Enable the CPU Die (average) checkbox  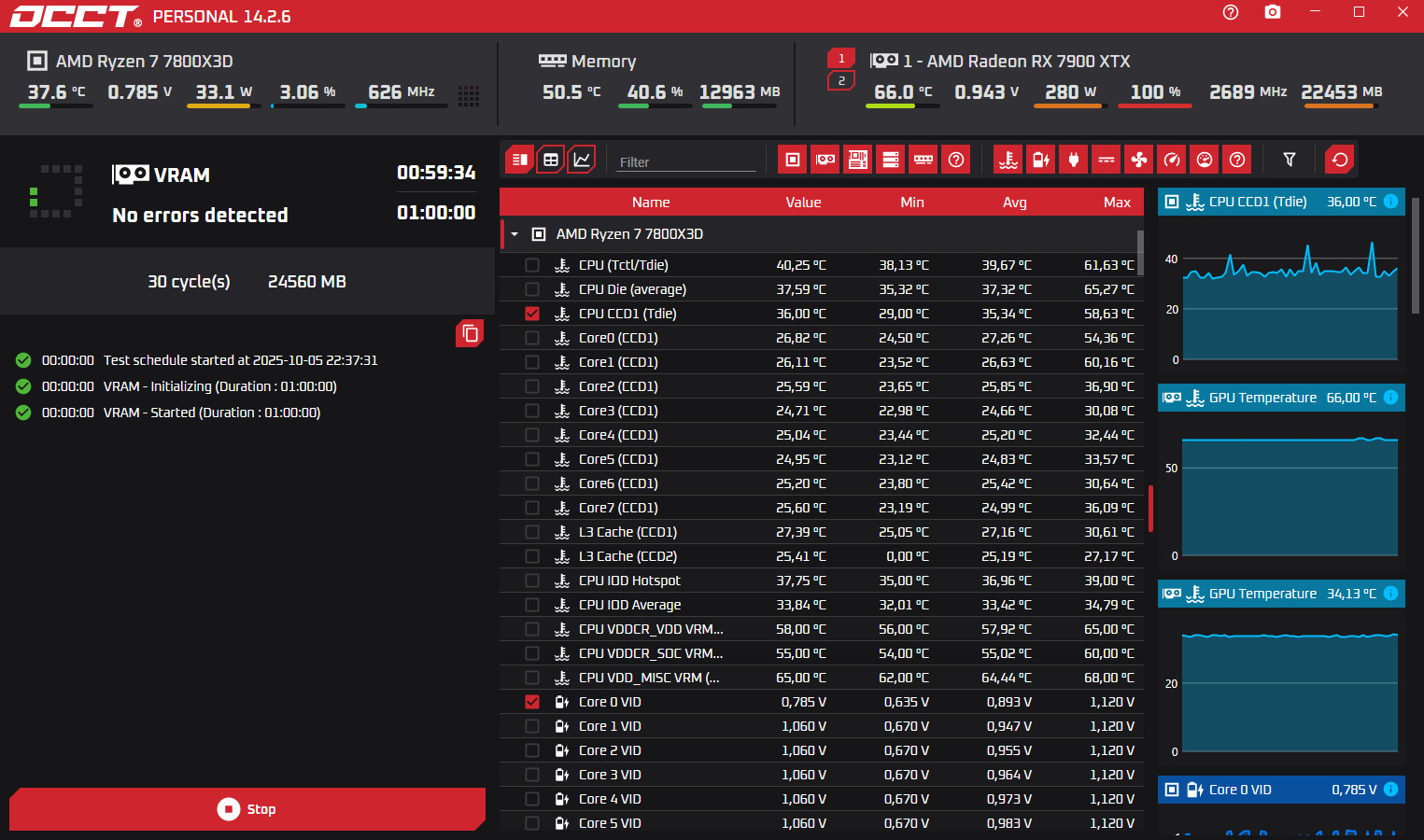tap(532, 289)
